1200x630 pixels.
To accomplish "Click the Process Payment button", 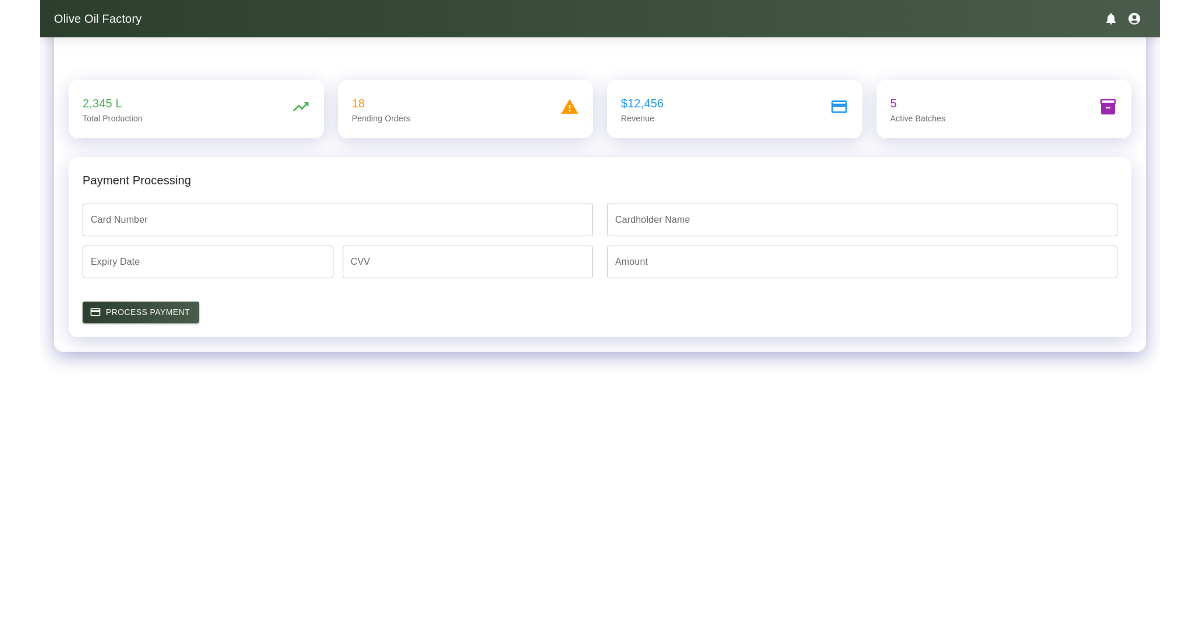I will tap(140, 312).
